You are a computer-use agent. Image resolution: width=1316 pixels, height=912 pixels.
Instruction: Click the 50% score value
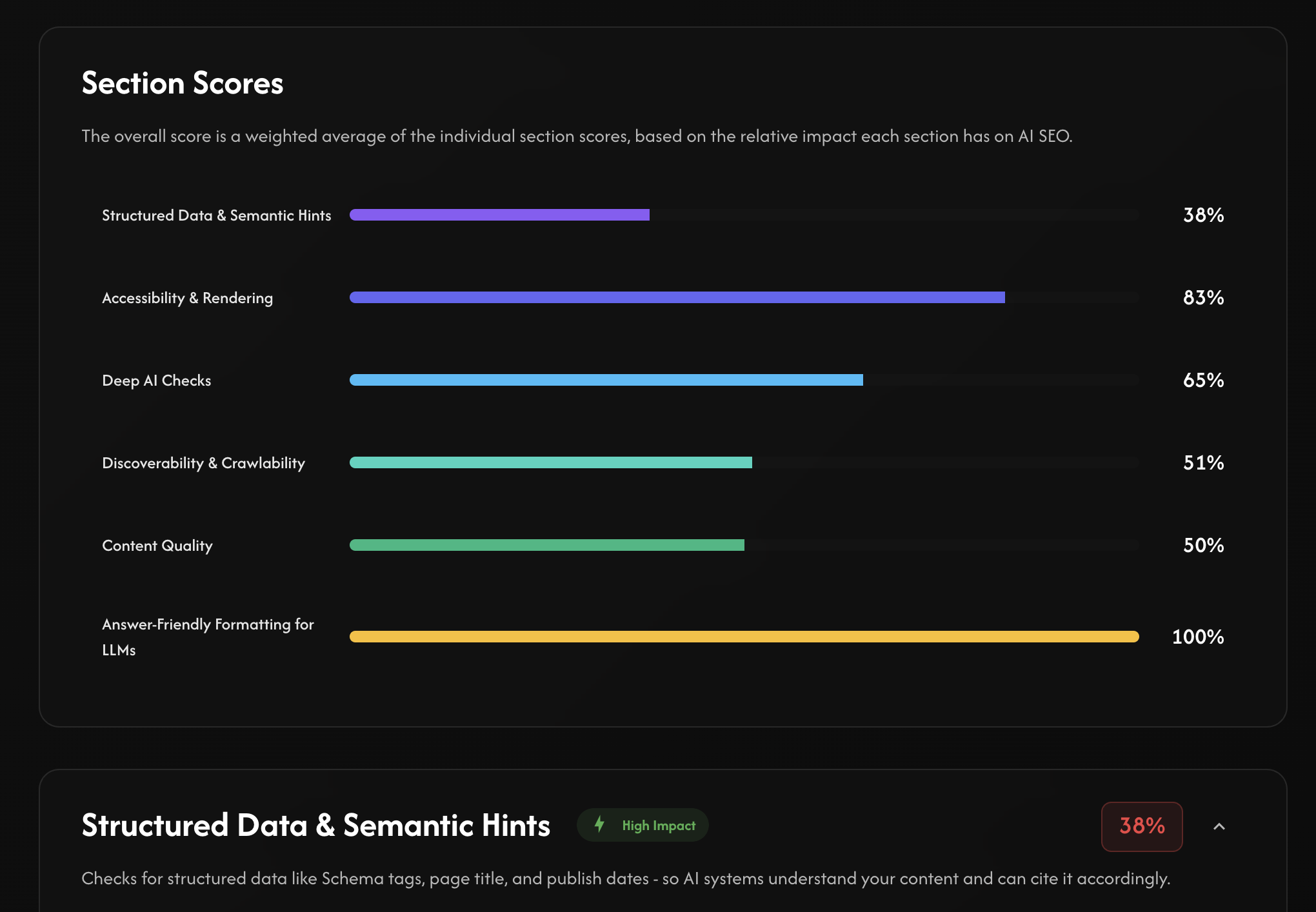pos(1203,545)
